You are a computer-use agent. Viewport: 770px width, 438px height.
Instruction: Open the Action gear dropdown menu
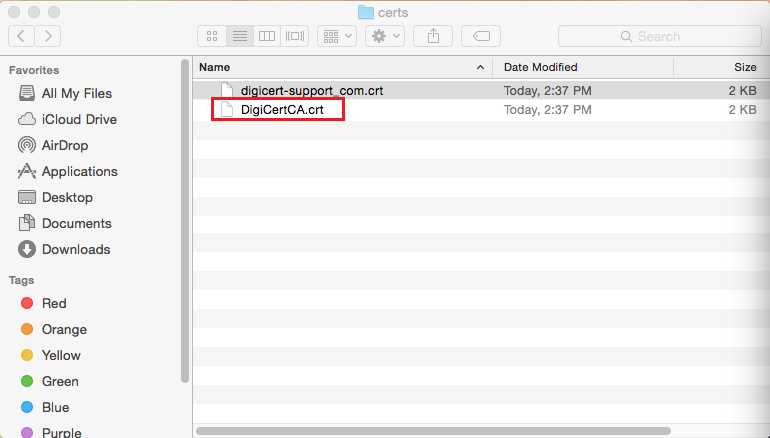click(x=385, y=36)
